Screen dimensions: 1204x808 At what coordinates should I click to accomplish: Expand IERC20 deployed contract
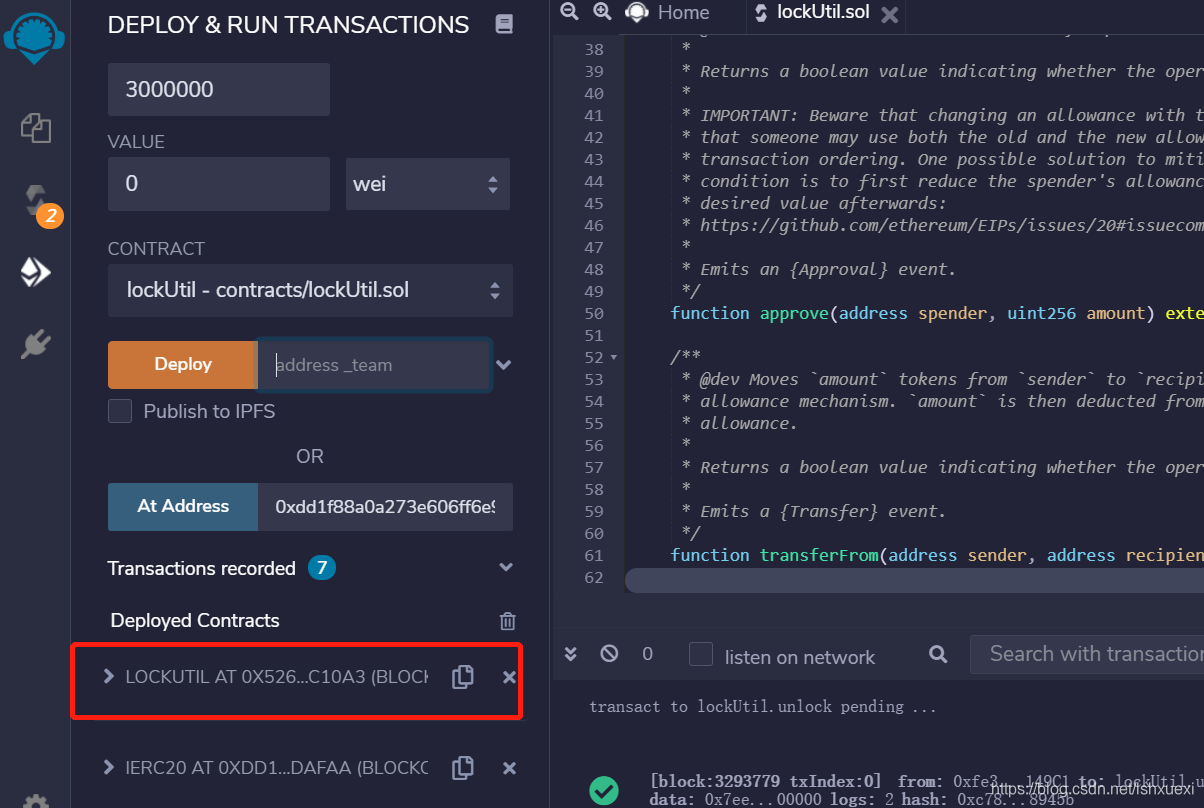(x=108, y=767)
